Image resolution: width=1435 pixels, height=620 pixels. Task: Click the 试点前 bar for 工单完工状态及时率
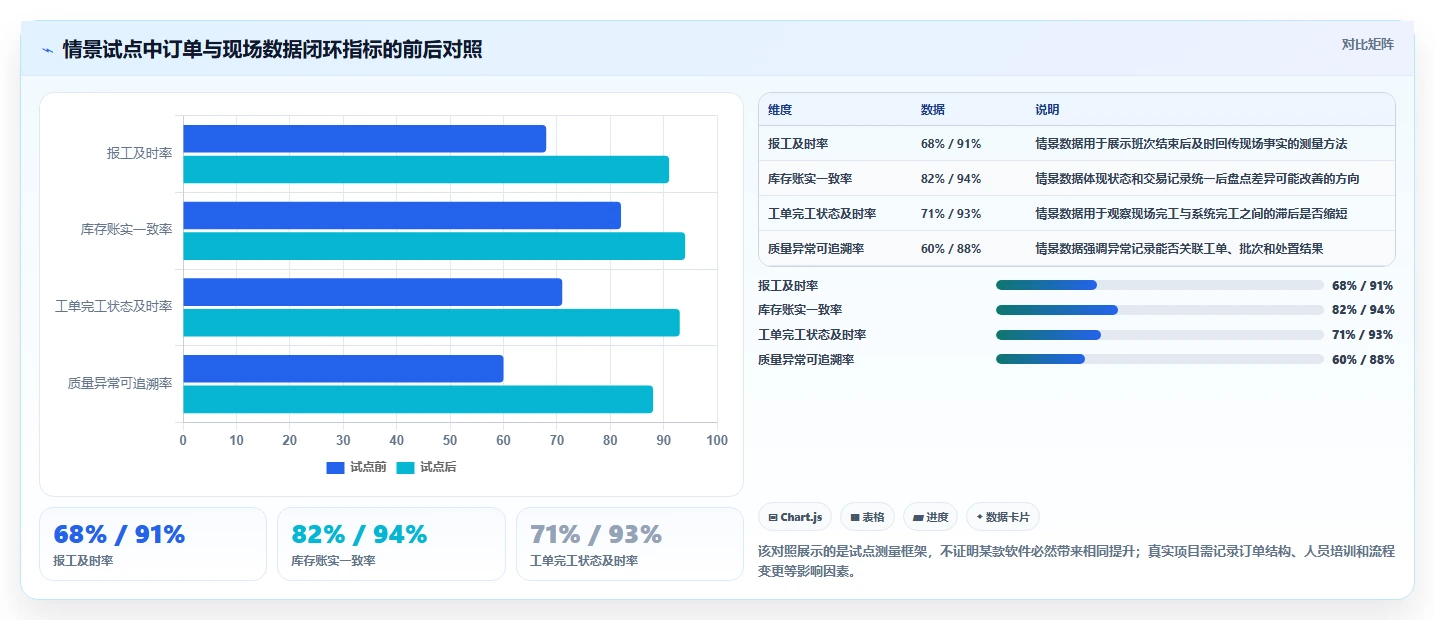pyautogui.click(x=372, y=292)
